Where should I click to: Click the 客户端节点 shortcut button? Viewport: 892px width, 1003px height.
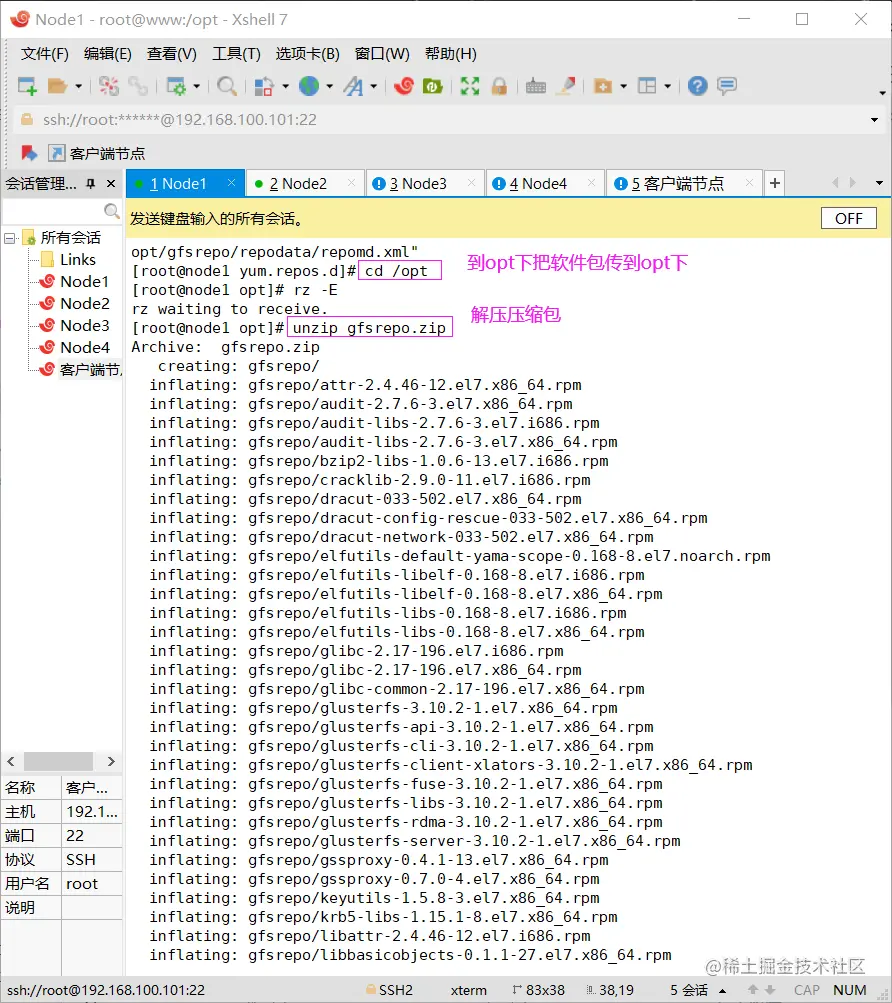pyautogui.click(x=97, y=154)
